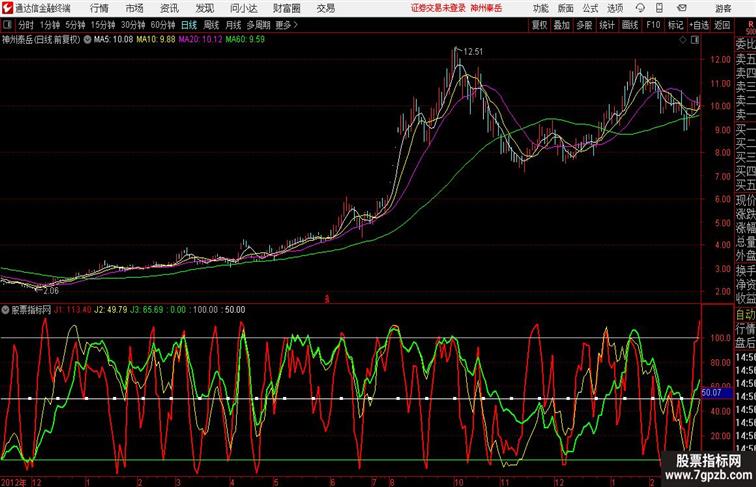This screenshot has width=756, height=487.
Task: Open the F10 company info
Action: [653, 25]
